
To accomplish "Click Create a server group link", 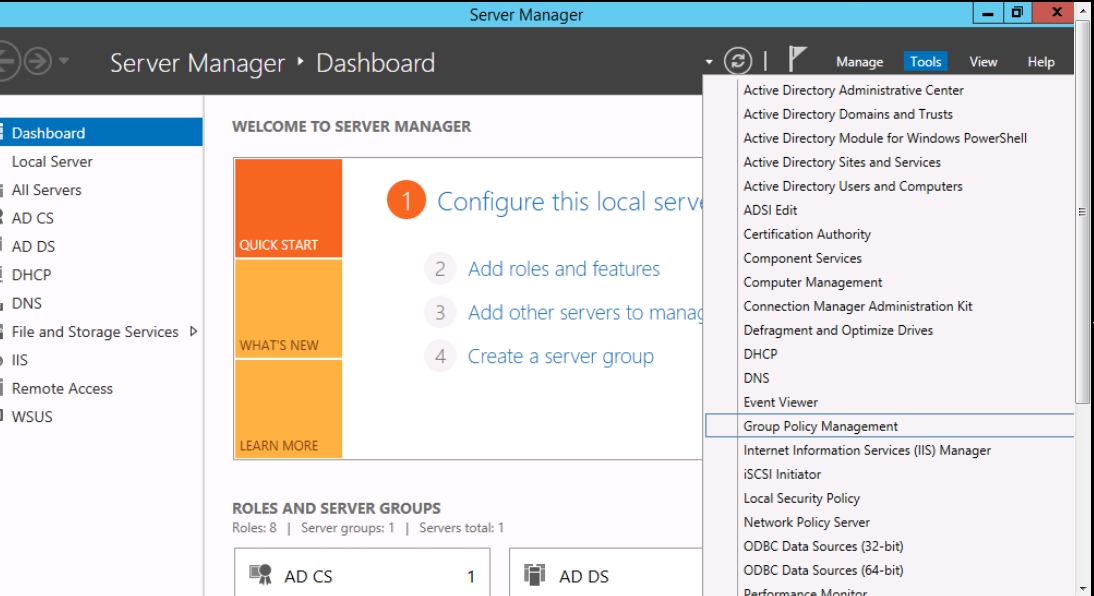I will pos(561,356).
